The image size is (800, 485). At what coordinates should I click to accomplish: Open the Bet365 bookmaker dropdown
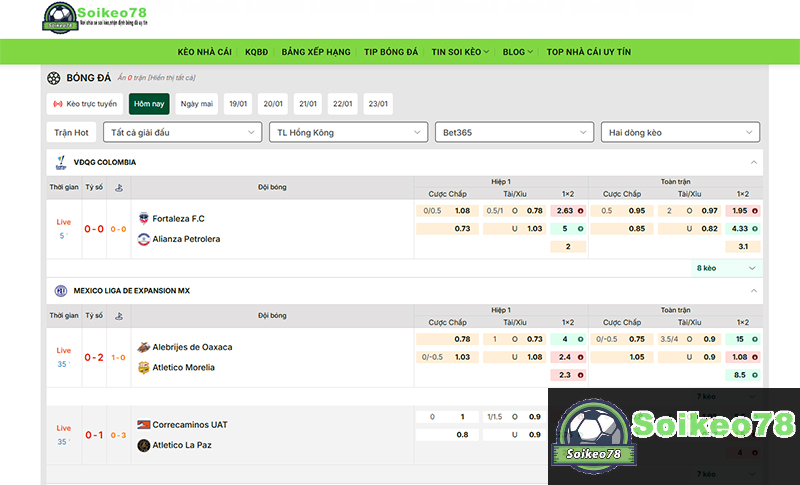pos(510,132)
